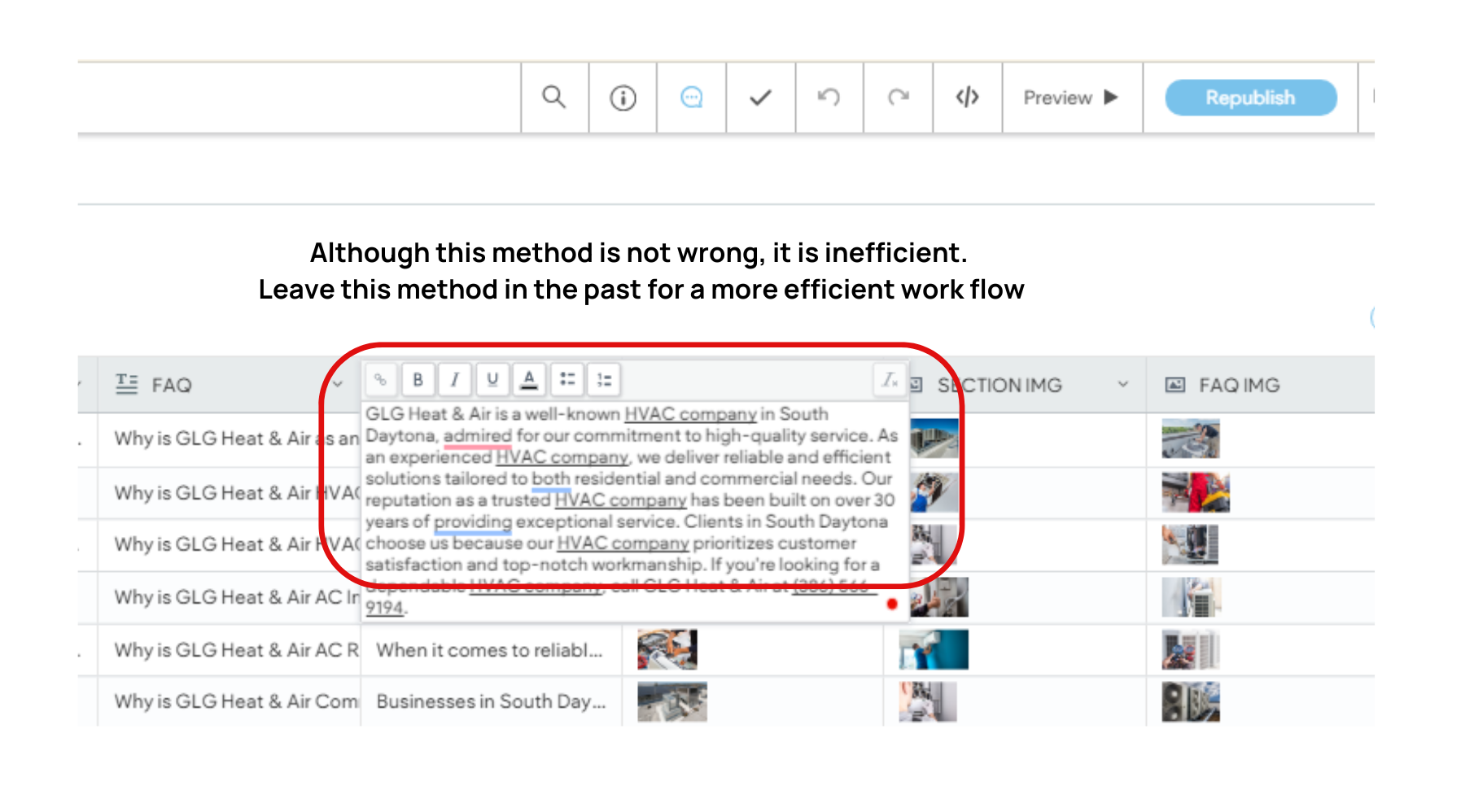Image resolution: width=1461 pixels, height=812 pixels.
Task: Open SECTION IMG thumbnail in the 'AC R' row
Action: point(934,649)
